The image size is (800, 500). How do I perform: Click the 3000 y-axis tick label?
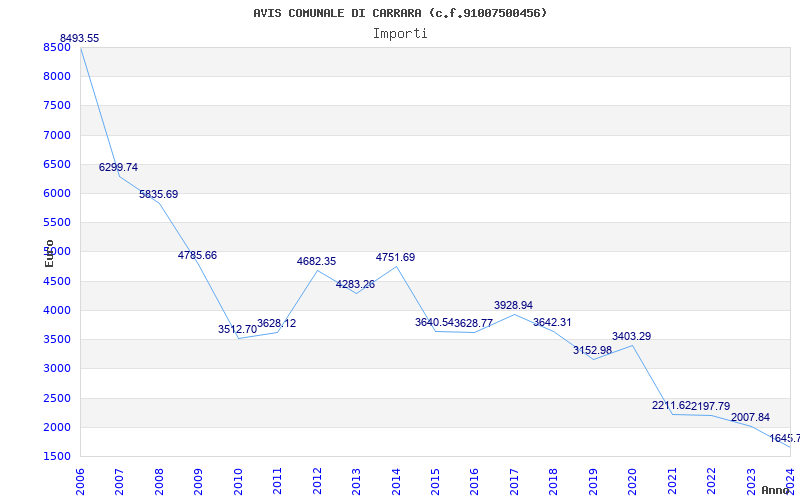(57, 368)
